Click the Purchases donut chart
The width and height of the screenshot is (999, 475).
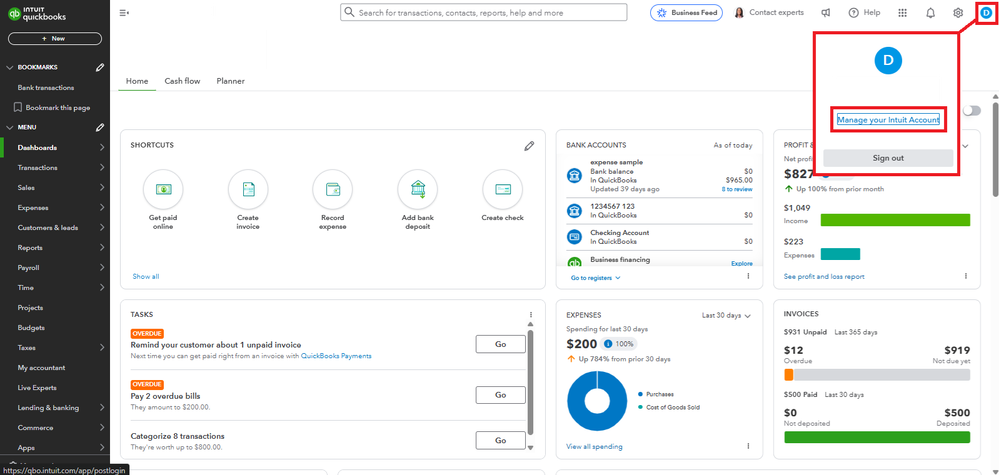597,401
